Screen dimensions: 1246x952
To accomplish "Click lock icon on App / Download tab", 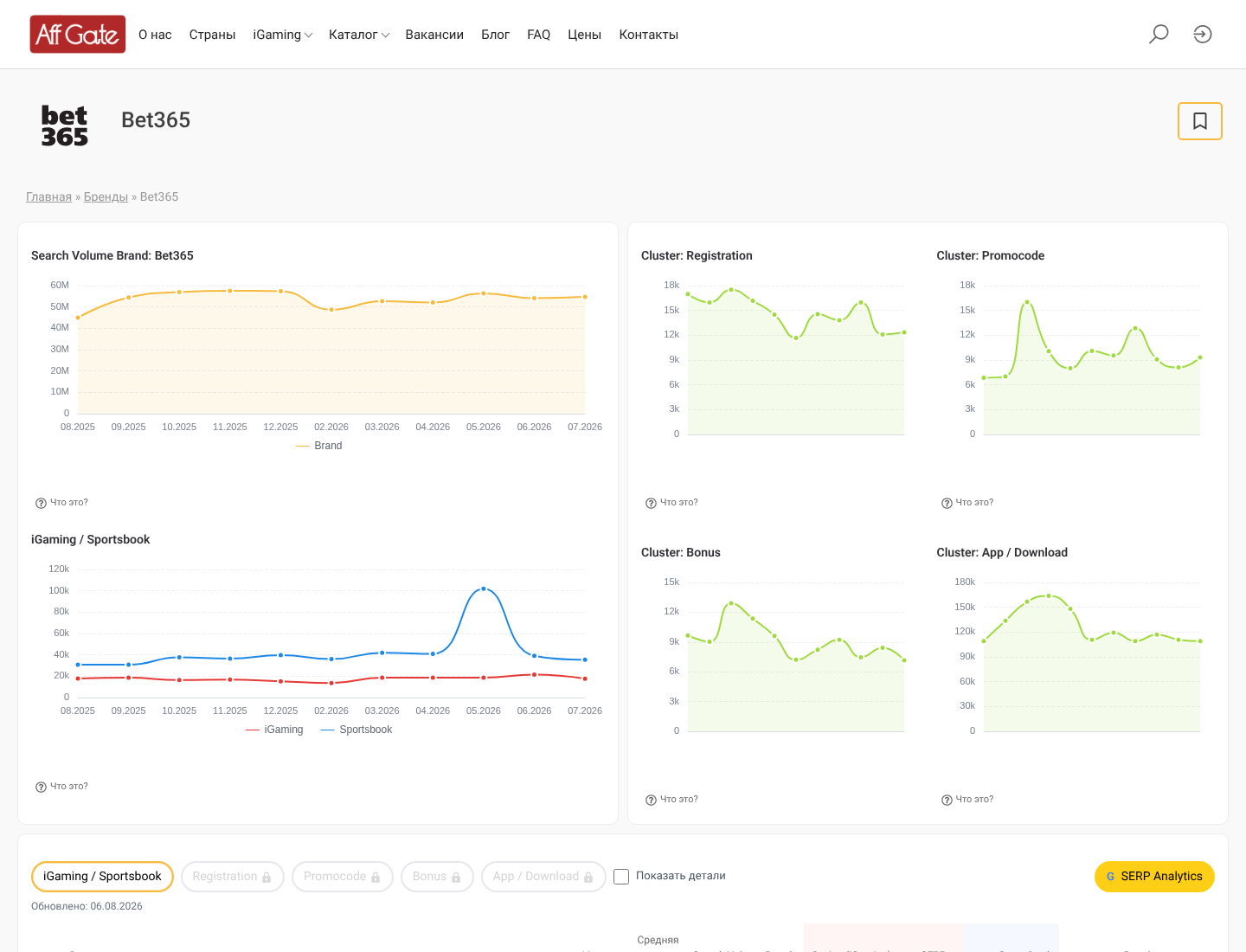I will [588, 878].
